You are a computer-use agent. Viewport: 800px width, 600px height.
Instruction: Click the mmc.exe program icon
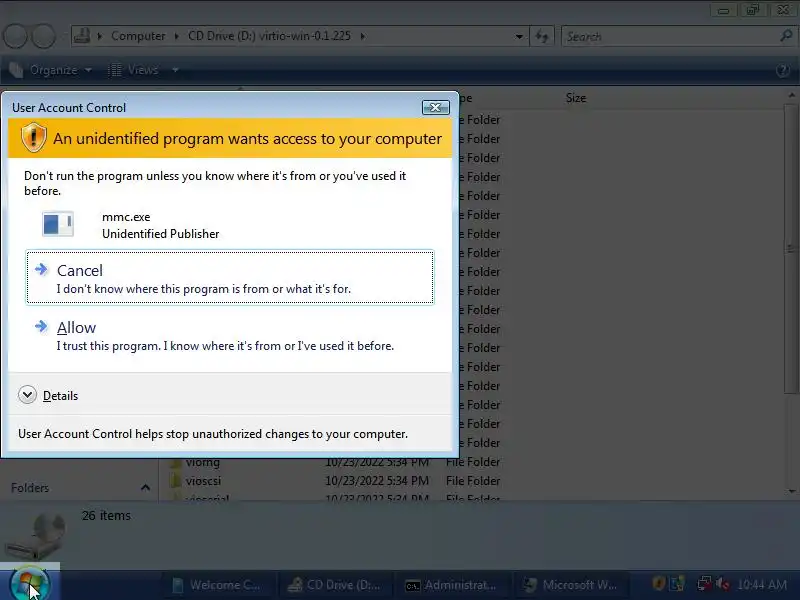click(58, 224)
